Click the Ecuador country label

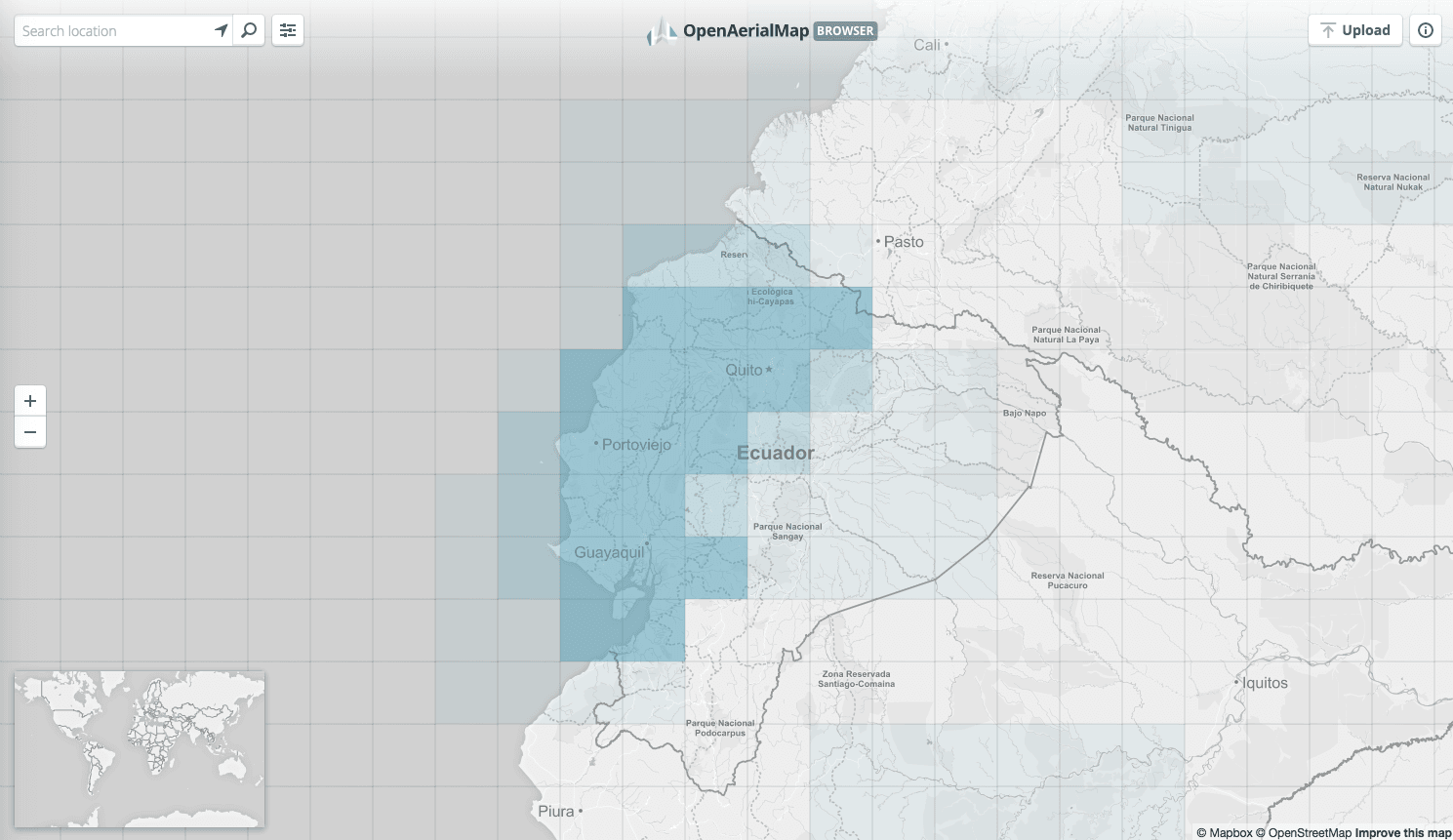pos(776,453)
